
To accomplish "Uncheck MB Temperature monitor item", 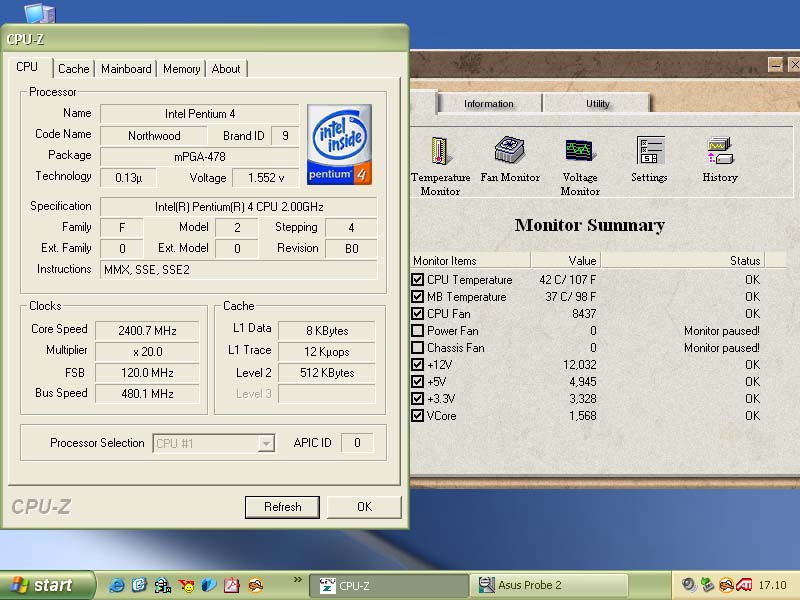I will (417, 296).
